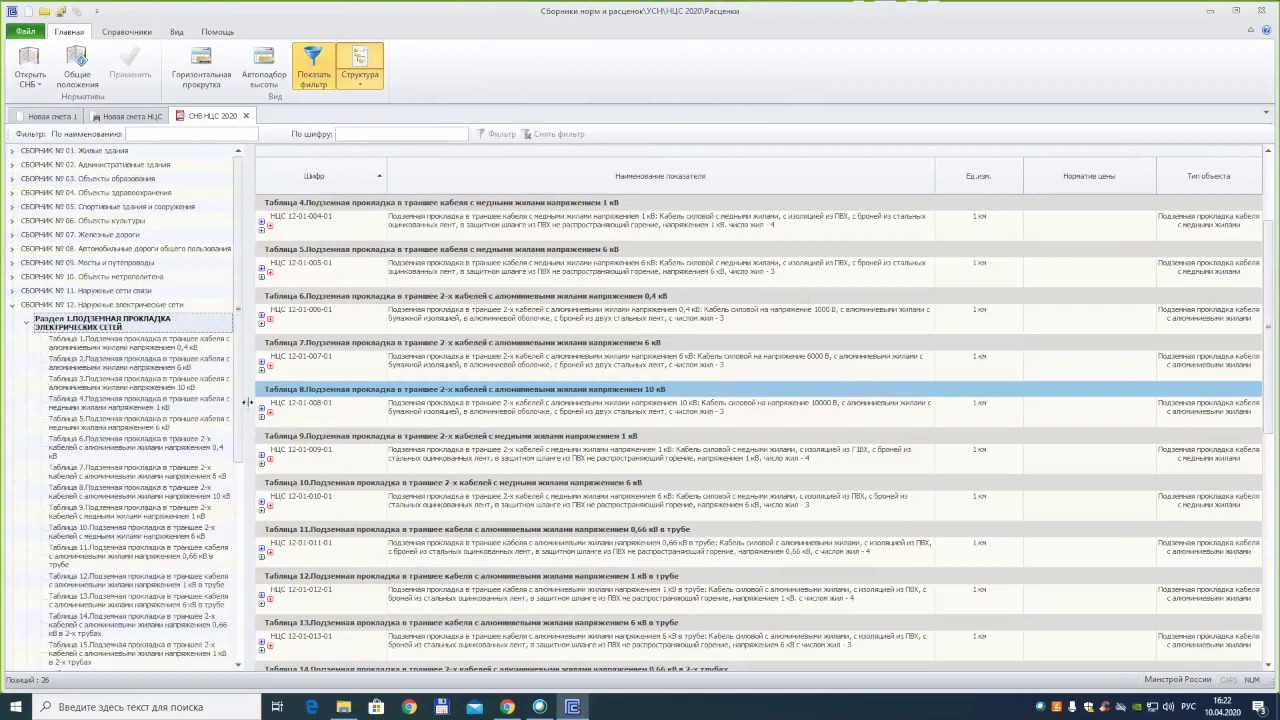Click the Норматив цены column header
This screenshot has height=720, width=1280.
1089,176
